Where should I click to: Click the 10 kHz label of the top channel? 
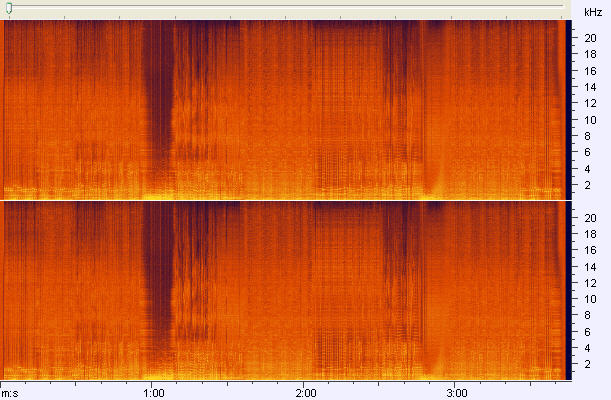590,119
